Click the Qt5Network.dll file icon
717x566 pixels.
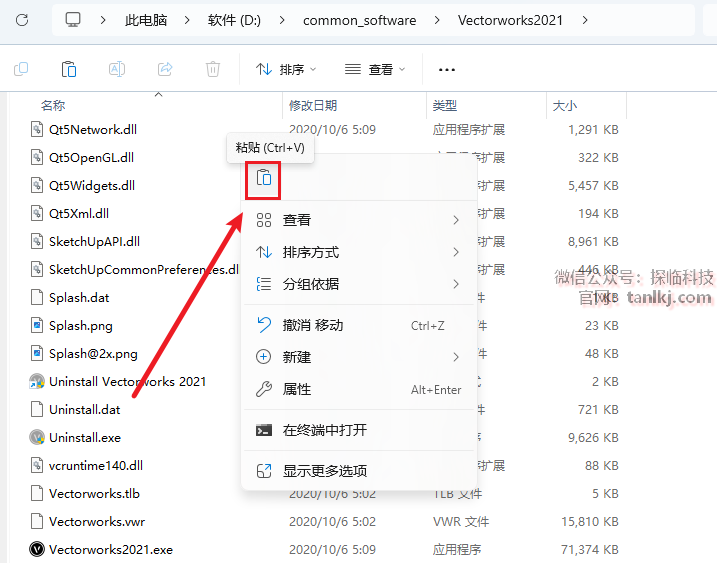(37, 129)
